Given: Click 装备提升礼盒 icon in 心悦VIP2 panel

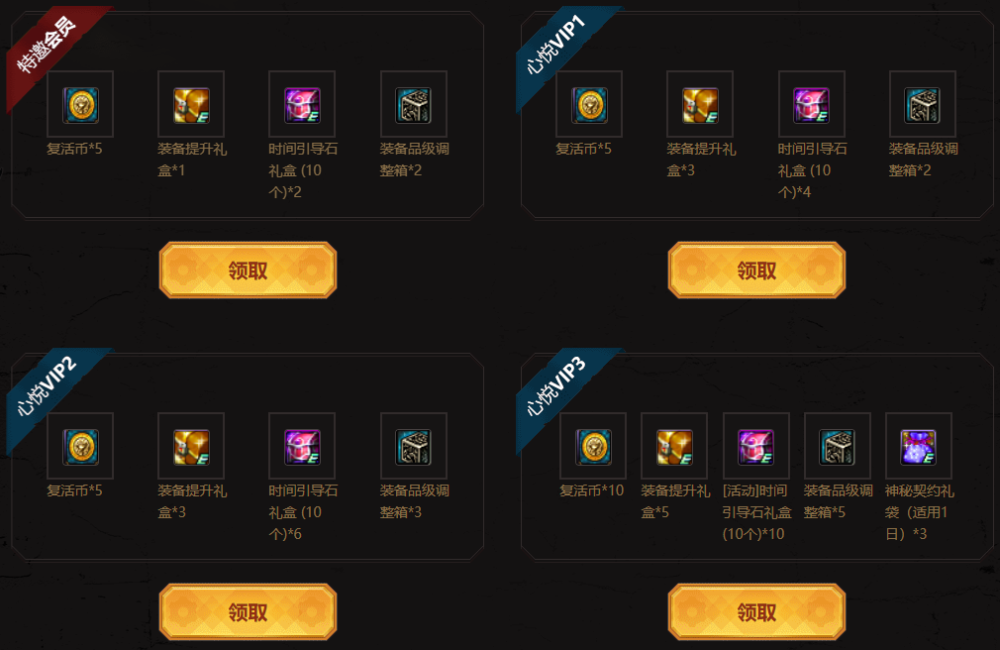Looking at the screenshot, I should (x=191, y=447).
